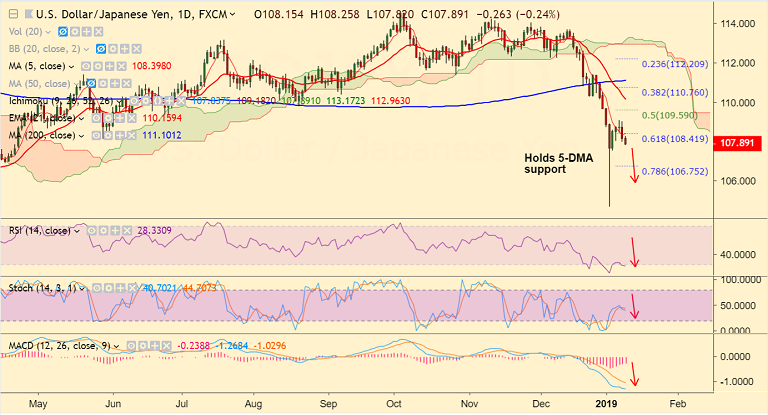Remove the EMA (21, close) indicator
Image resolution: width=768 pixels, height=415 pixels.
(x=132, y=118)
